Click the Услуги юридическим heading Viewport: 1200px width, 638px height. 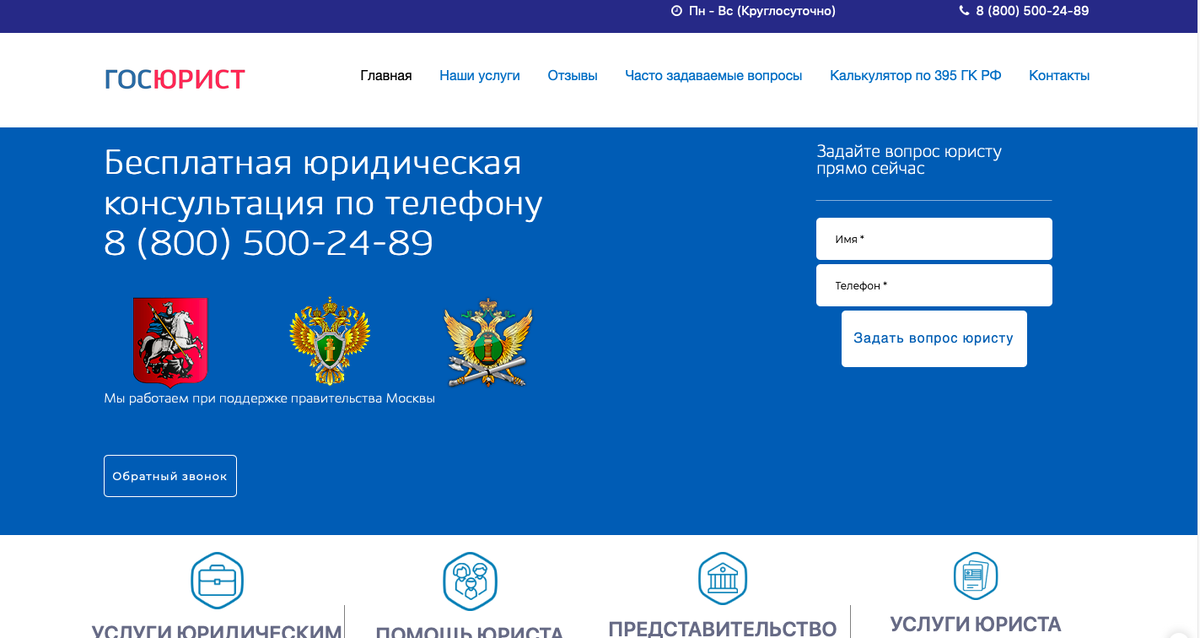[217, 629]
